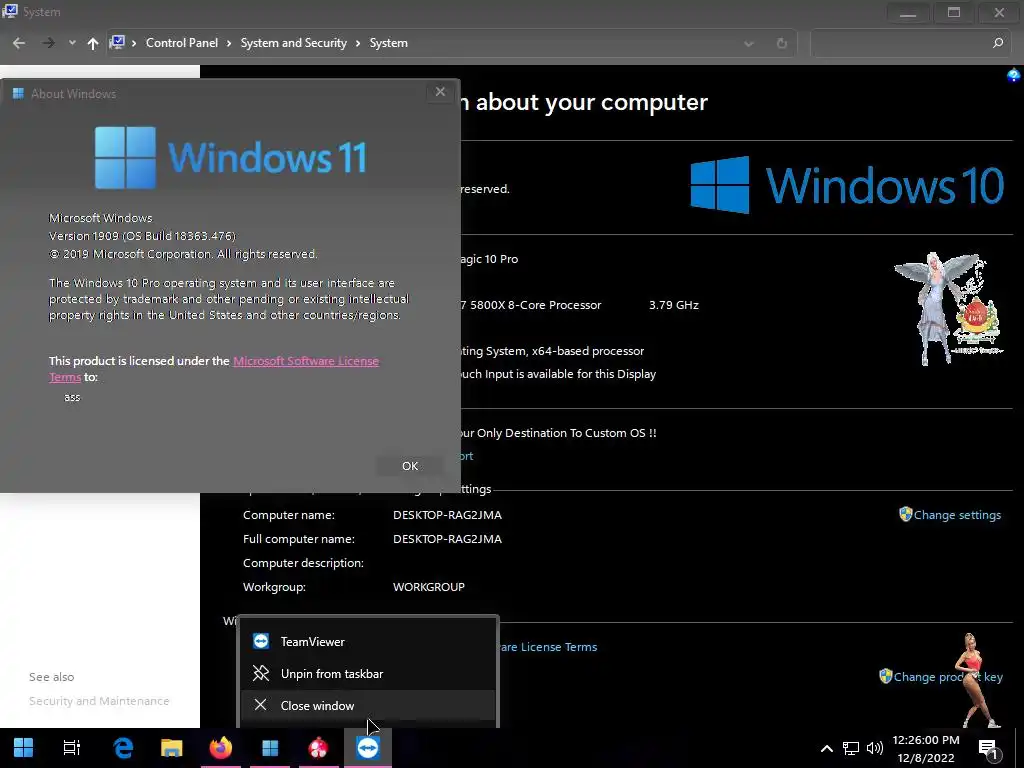Click the Control Panel breadcrumb
This screenshot has height=768, width=1024.
(182, 43)
